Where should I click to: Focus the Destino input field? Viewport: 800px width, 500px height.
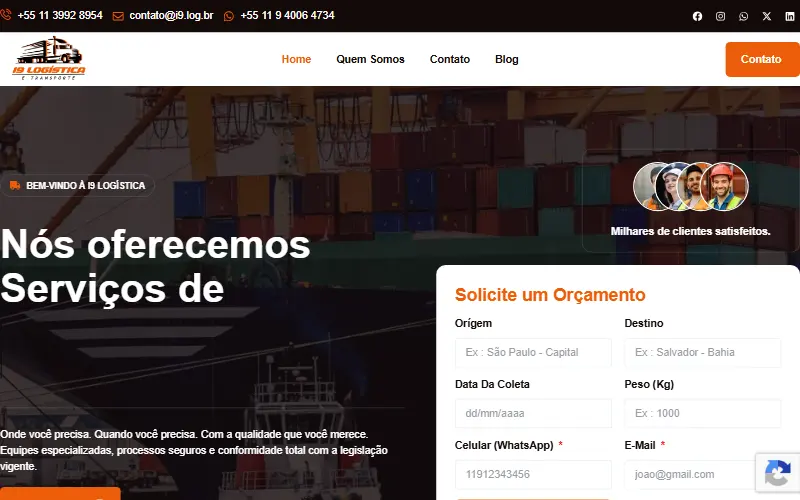click(702, 352)
